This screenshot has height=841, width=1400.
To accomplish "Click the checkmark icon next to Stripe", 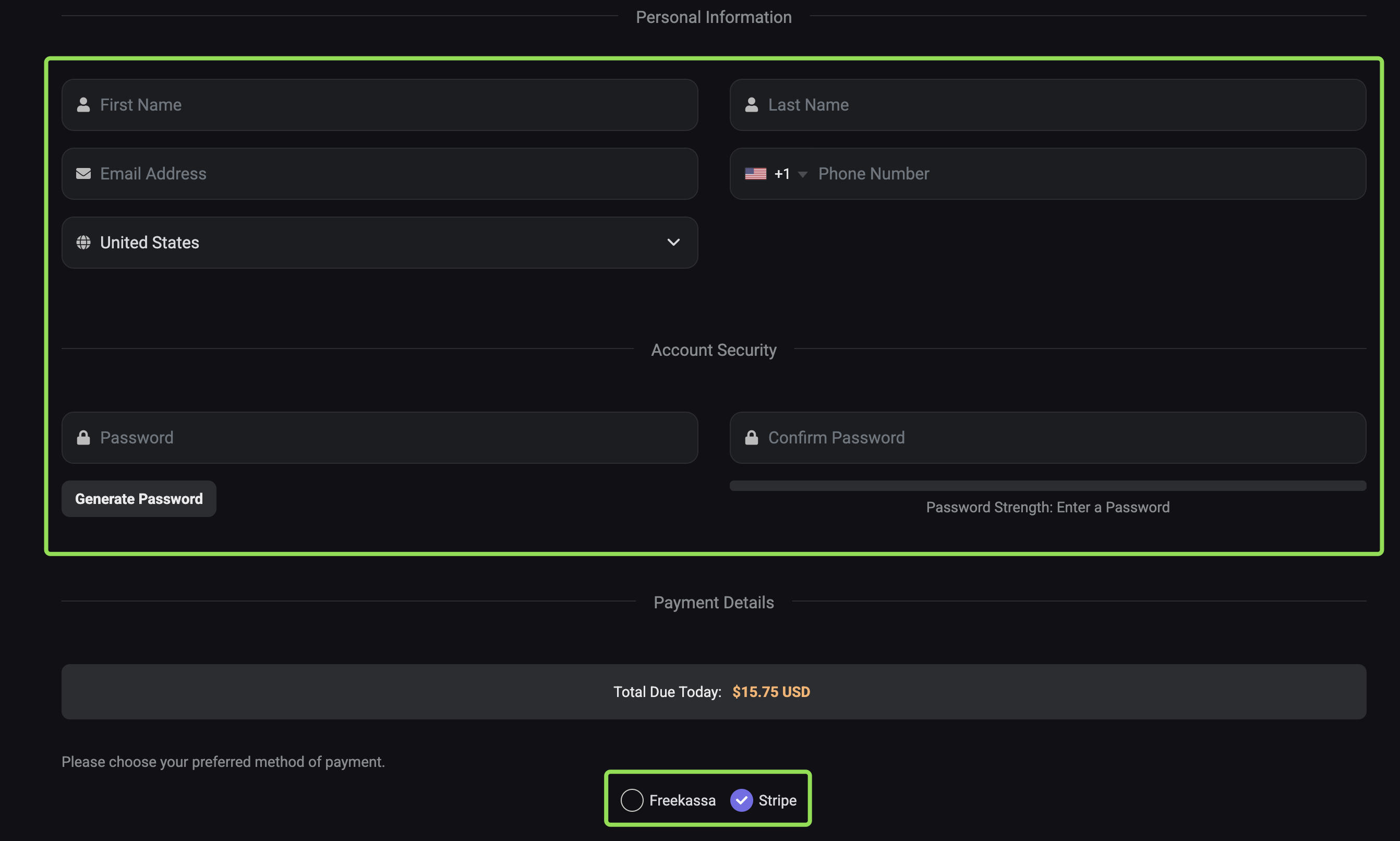I will (x=741, y=800).
